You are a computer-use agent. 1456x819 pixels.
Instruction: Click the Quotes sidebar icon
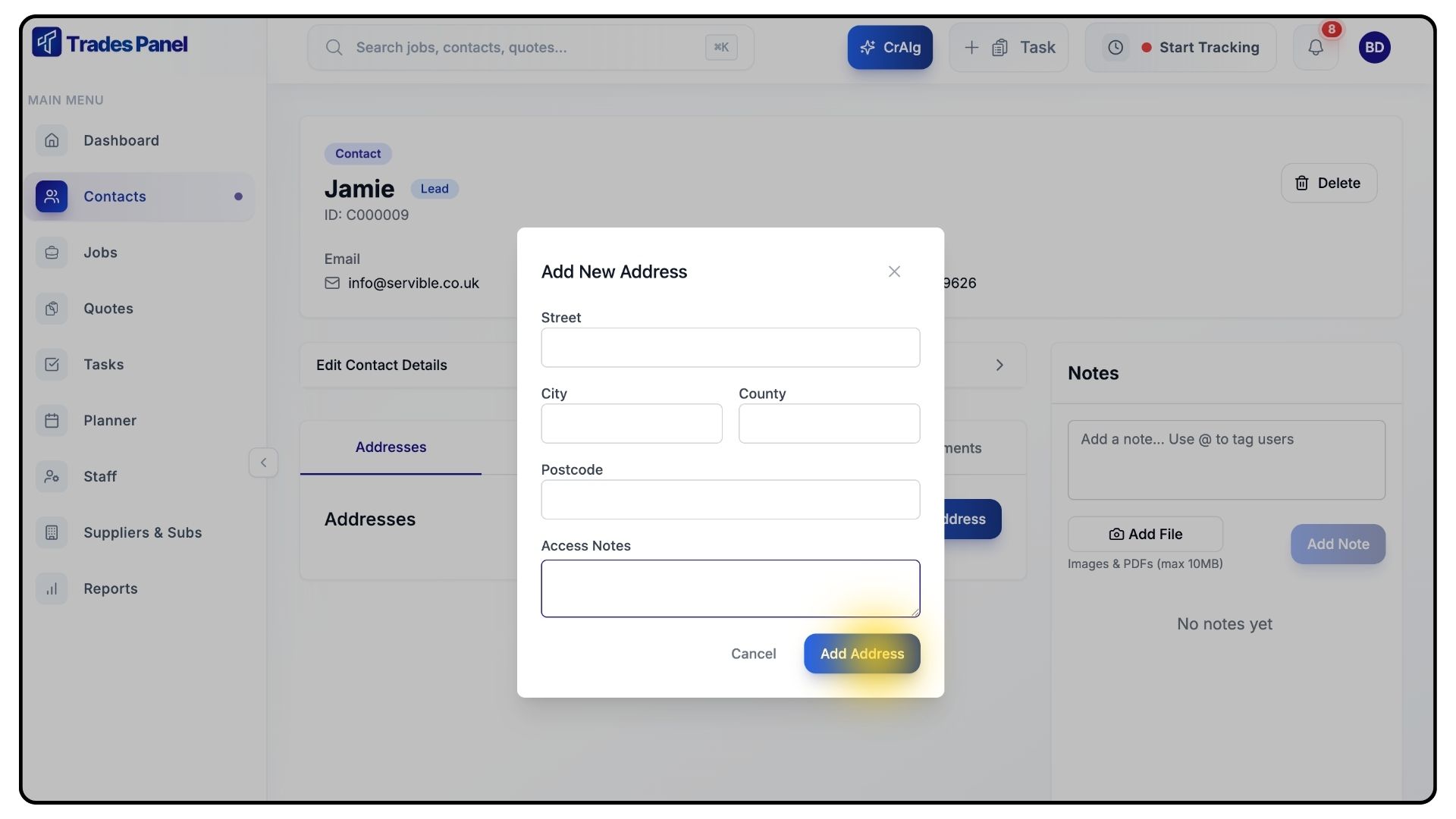click(x=52, y=309)
